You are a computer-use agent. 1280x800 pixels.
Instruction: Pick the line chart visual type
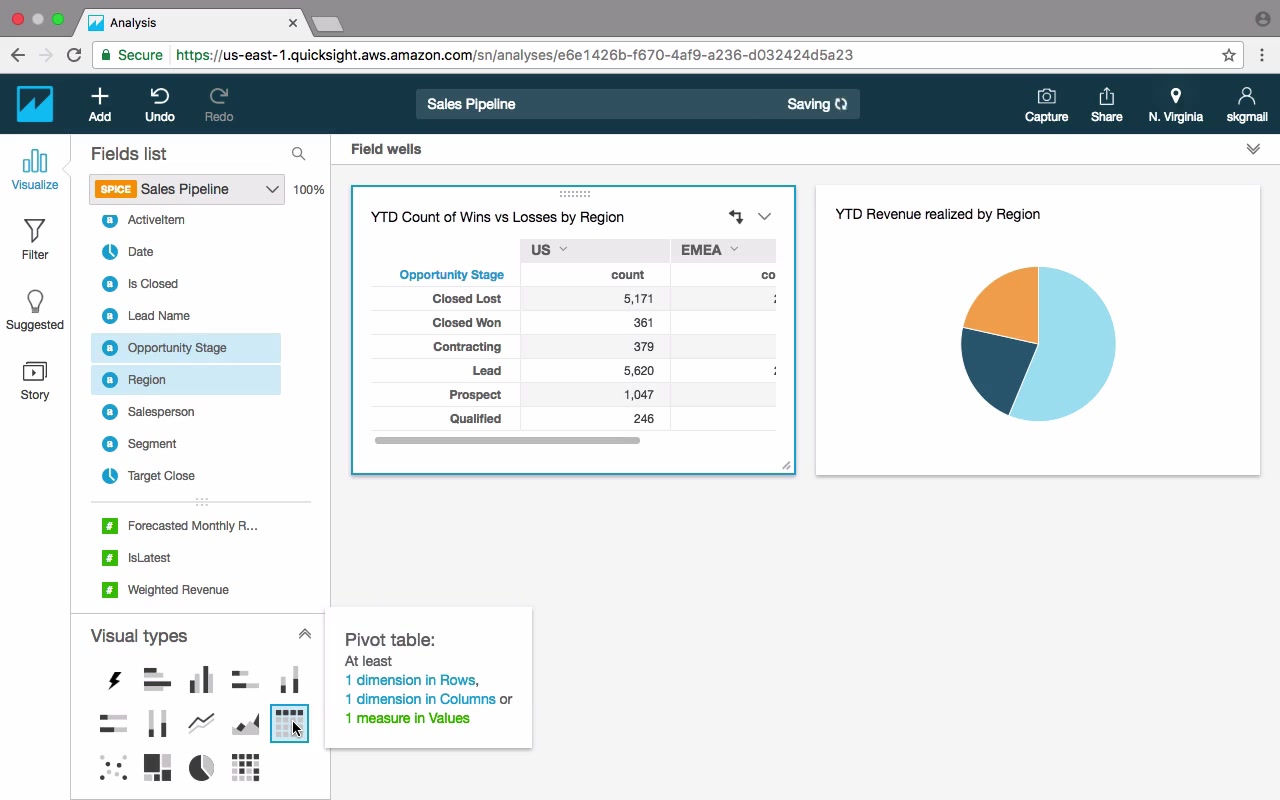pos(201,723)
